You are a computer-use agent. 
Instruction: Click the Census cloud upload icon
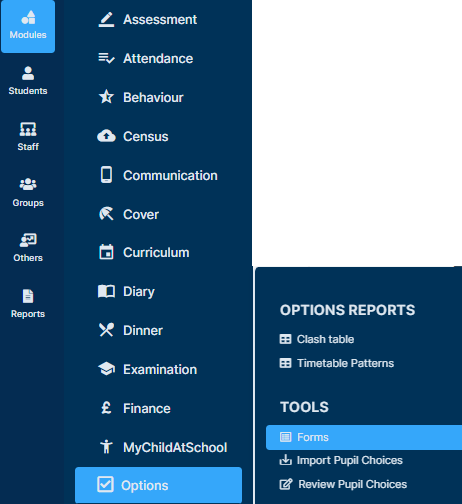(x=106, y=136)
